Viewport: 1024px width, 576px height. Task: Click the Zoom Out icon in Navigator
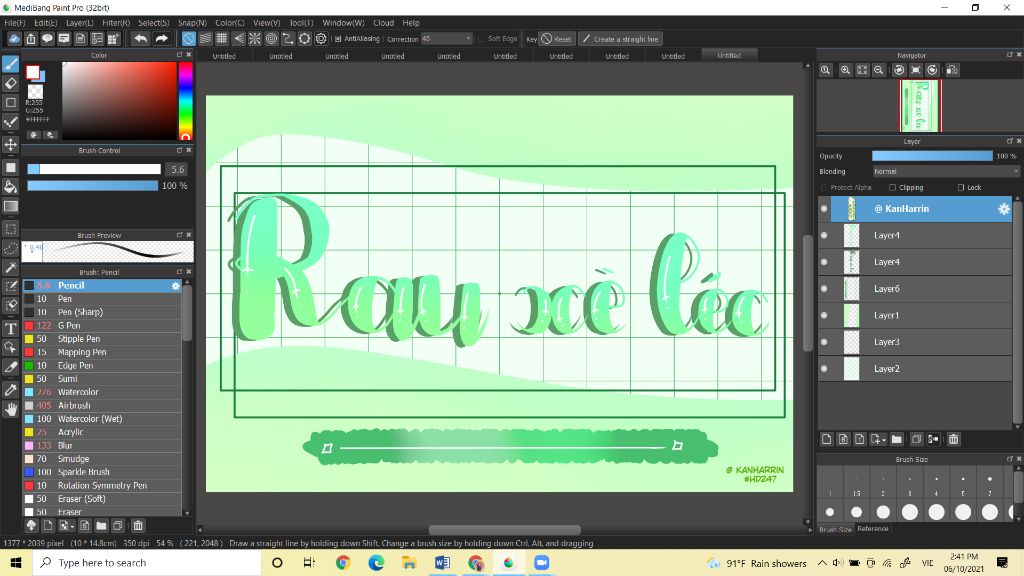tap(879, 70)
